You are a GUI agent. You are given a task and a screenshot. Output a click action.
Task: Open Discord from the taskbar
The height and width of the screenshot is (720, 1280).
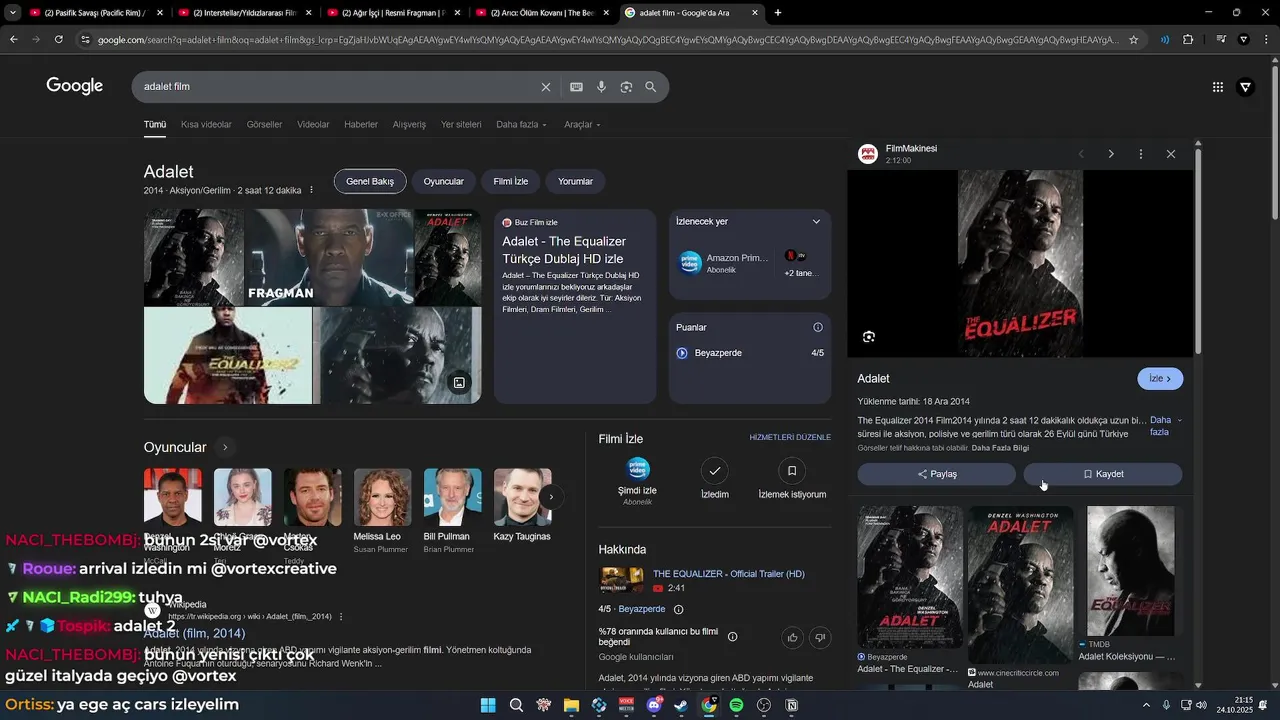(x=654, y=705)
